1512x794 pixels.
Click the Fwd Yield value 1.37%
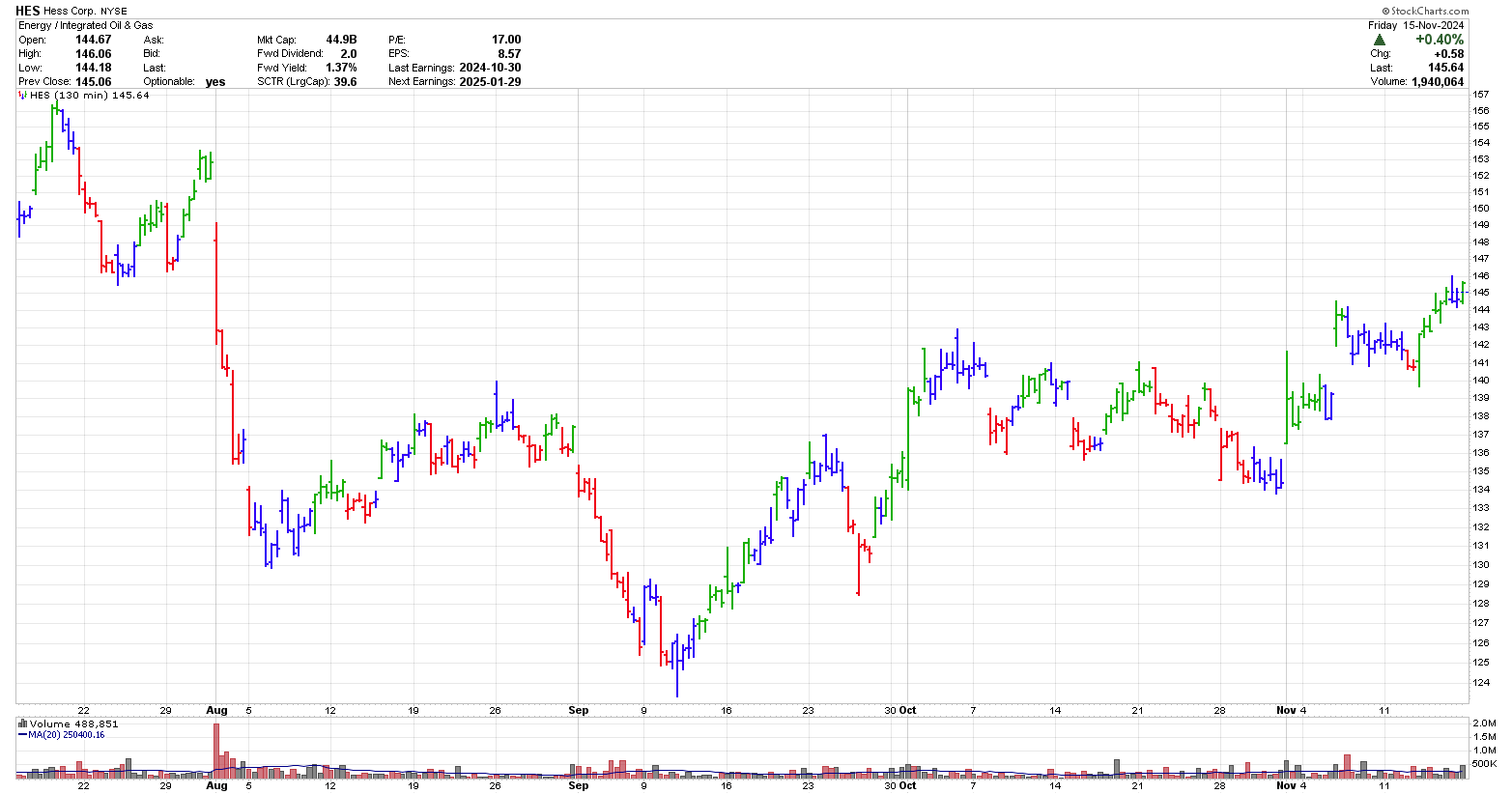341,68
